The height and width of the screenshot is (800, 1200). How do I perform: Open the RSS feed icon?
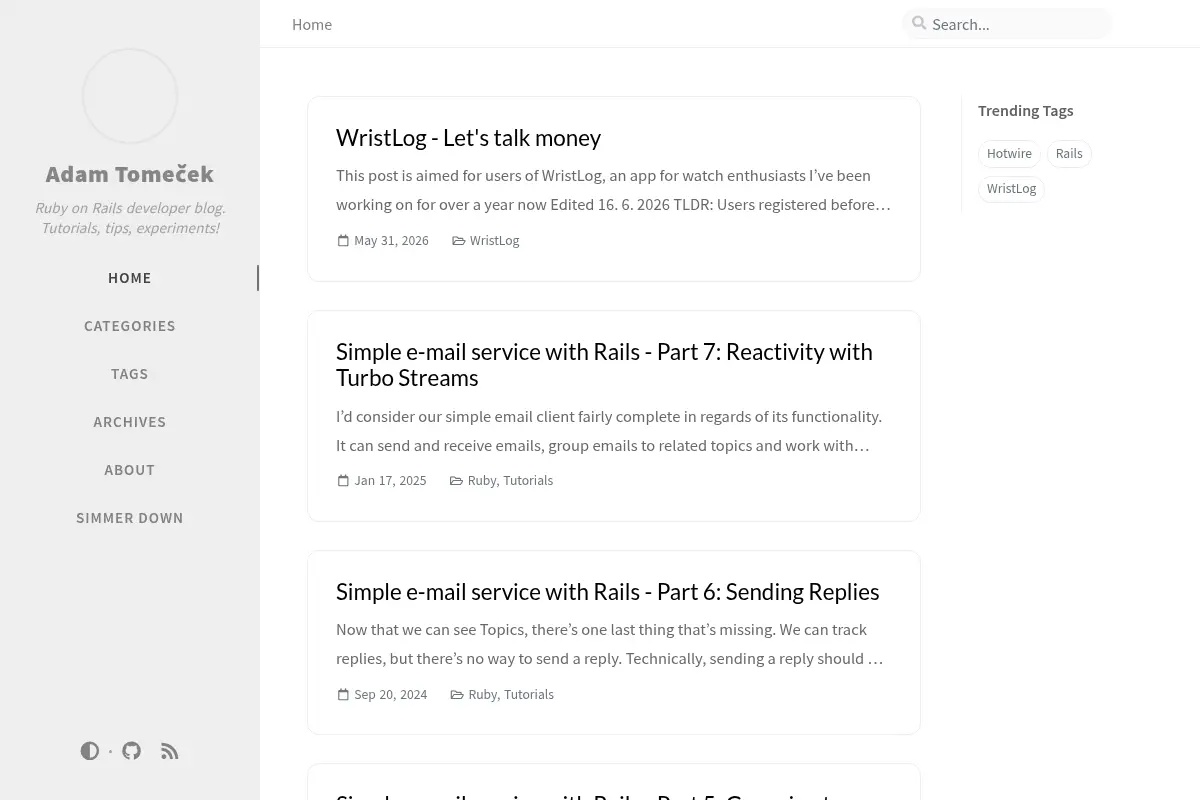click(170, 751)
